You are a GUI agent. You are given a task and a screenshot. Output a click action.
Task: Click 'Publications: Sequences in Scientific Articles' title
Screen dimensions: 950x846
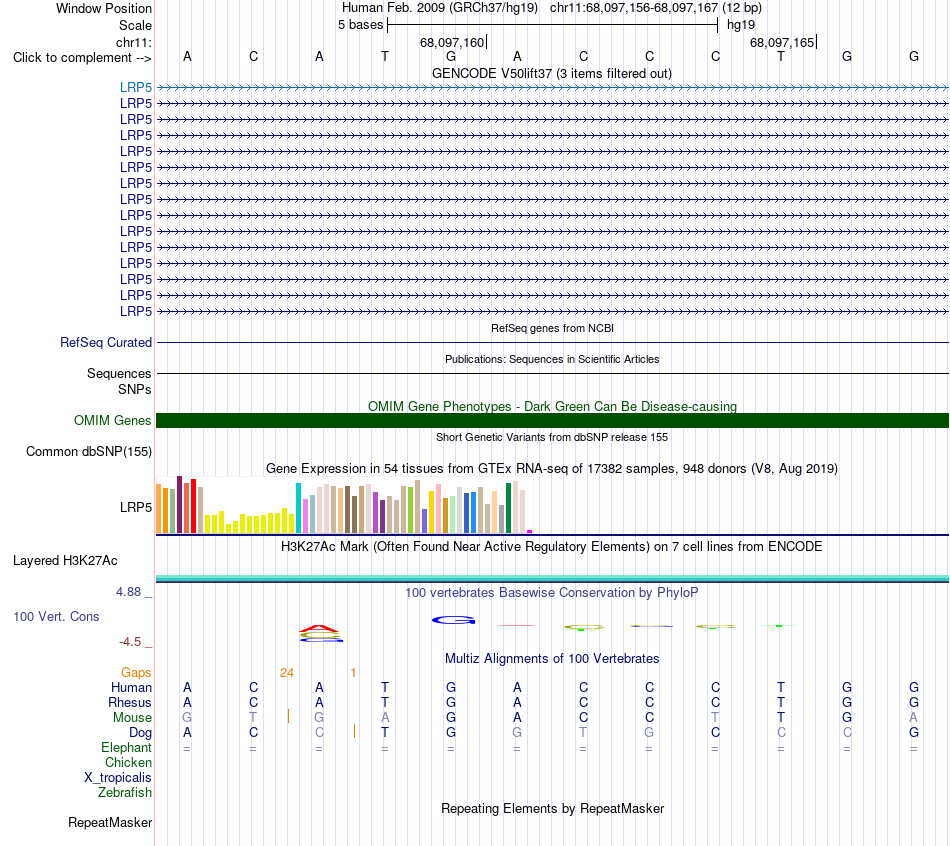tap(552, 359)
